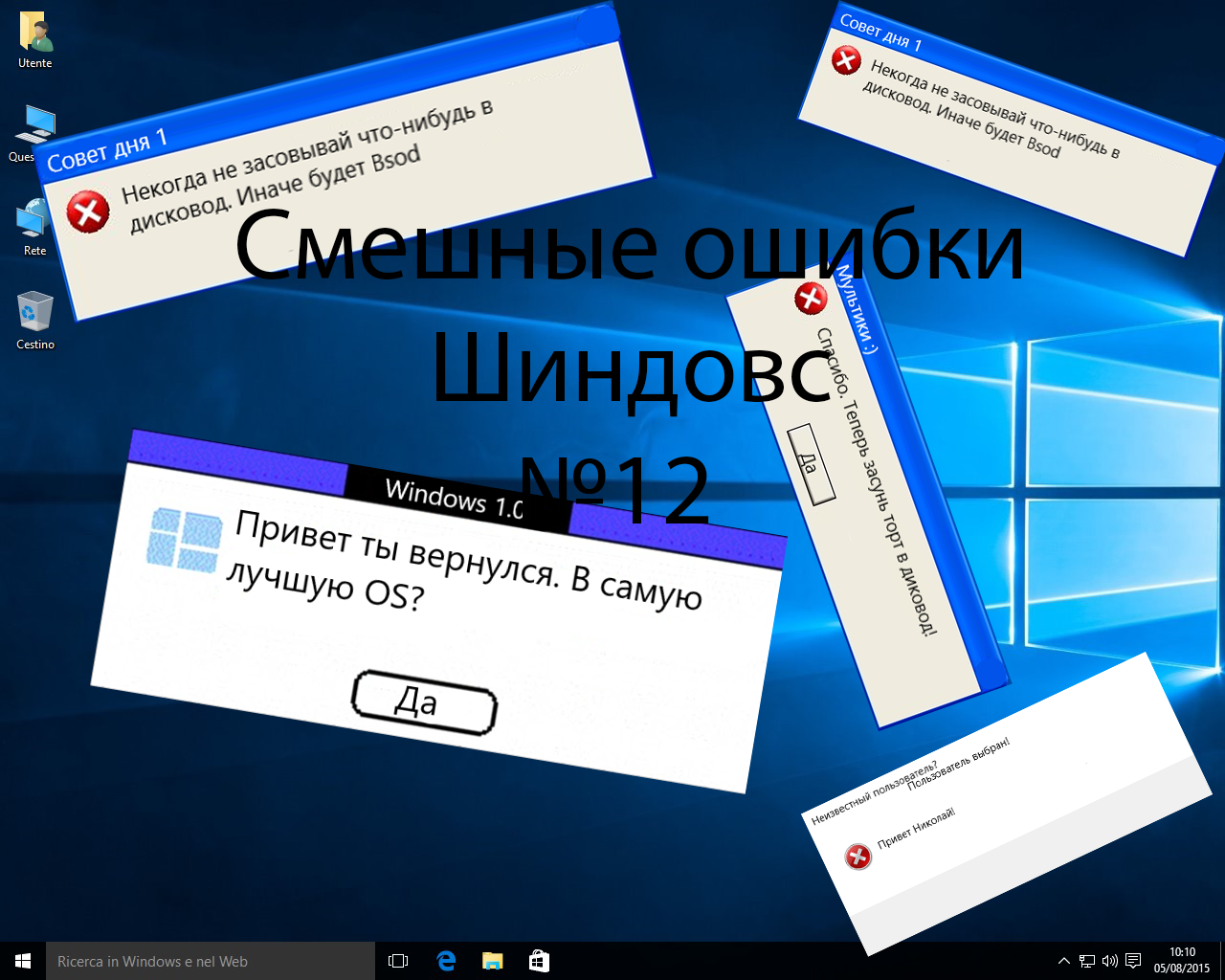This screenshot has width=1225, height=980.
Task: Open File Explorer from the taskbar
Action: point(493,961)
